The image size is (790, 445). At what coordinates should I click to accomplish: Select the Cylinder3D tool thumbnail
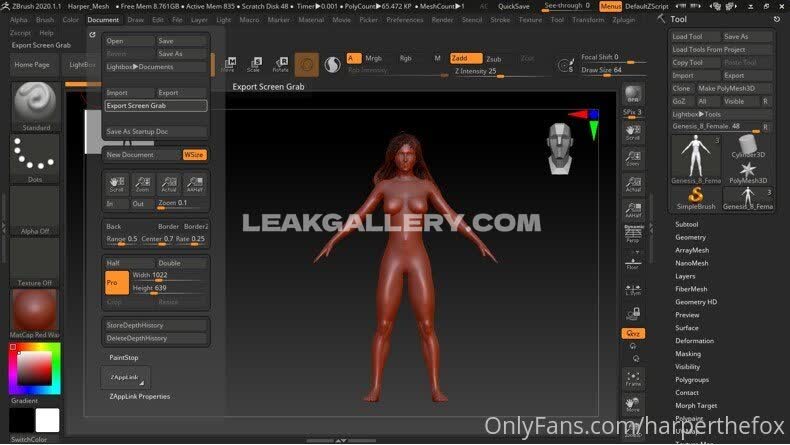[x=748, y=147]
